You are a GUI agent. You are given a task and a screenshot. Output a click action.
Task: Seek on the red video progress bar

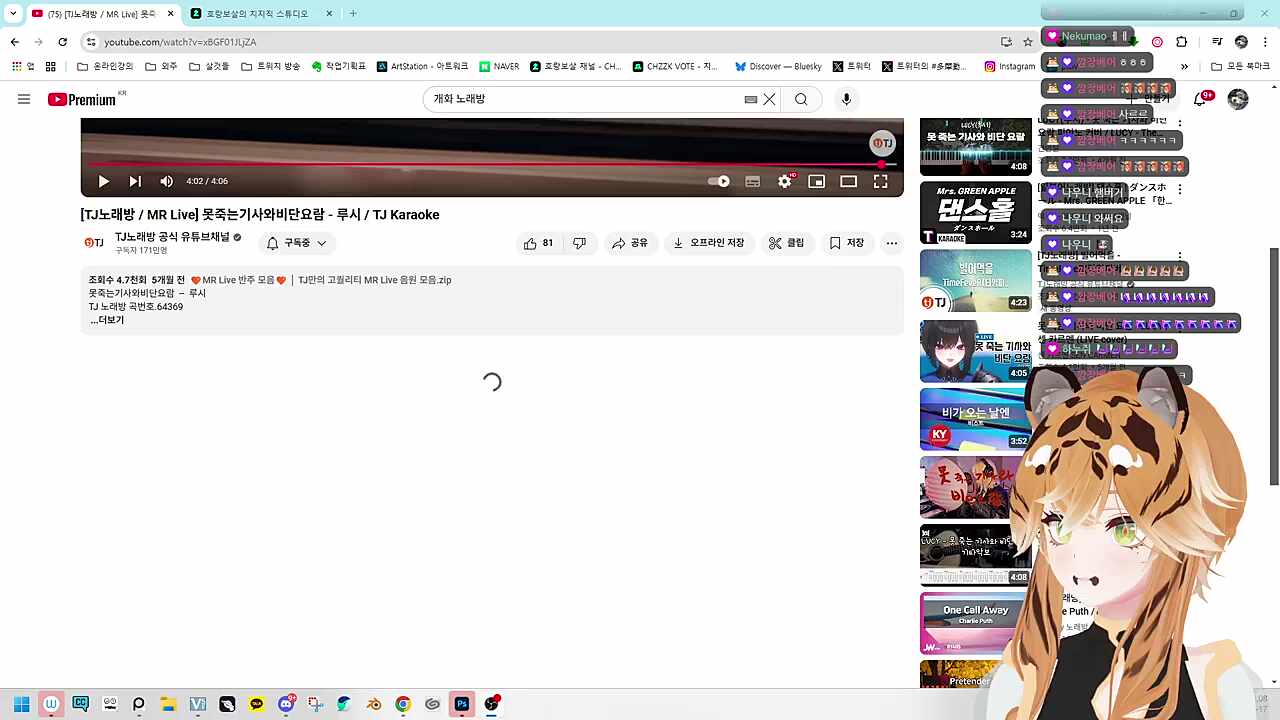[491, 164]
